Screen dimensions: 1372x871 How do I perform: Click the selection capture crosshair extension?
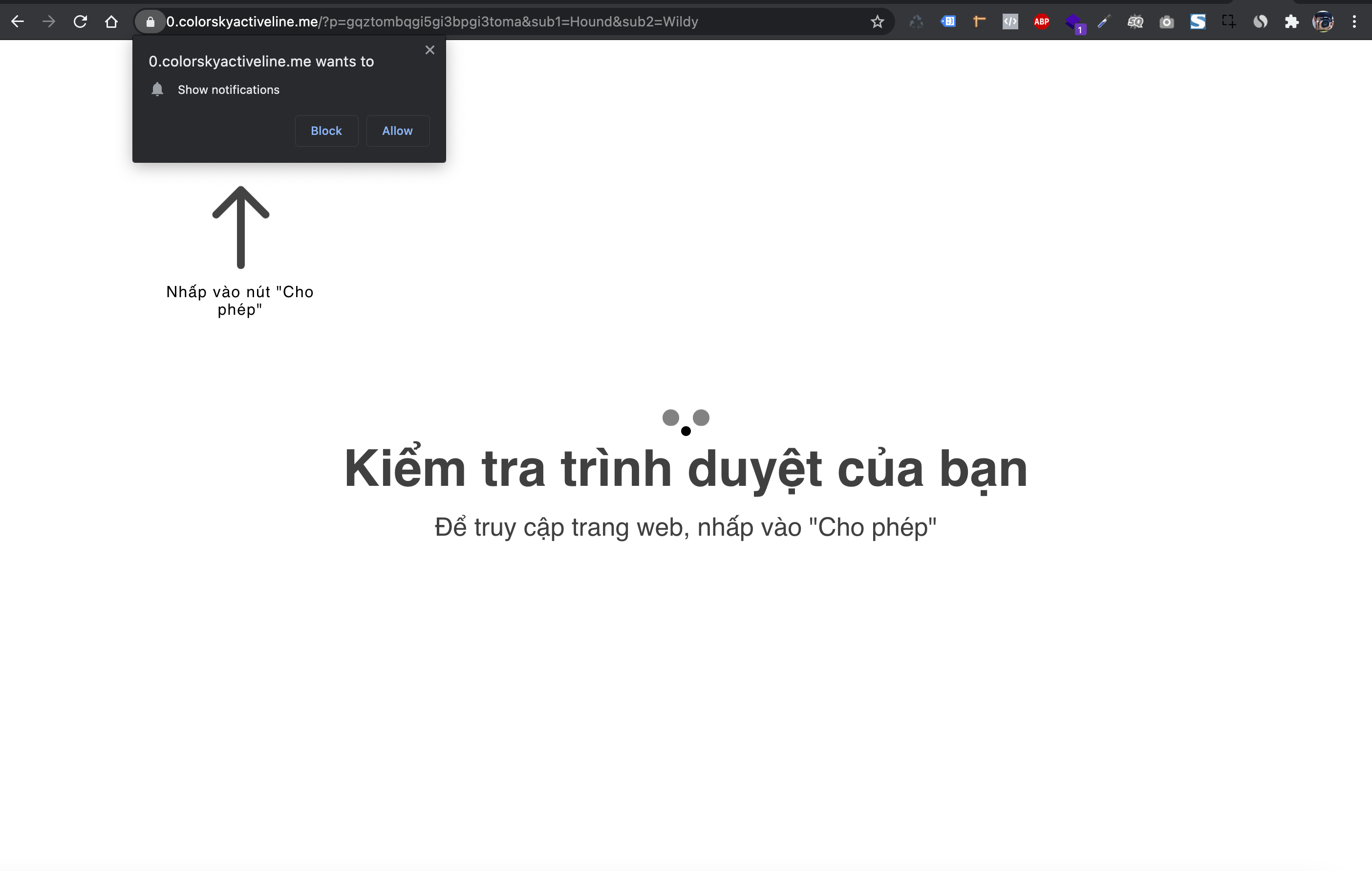[x=1228, y=22]
